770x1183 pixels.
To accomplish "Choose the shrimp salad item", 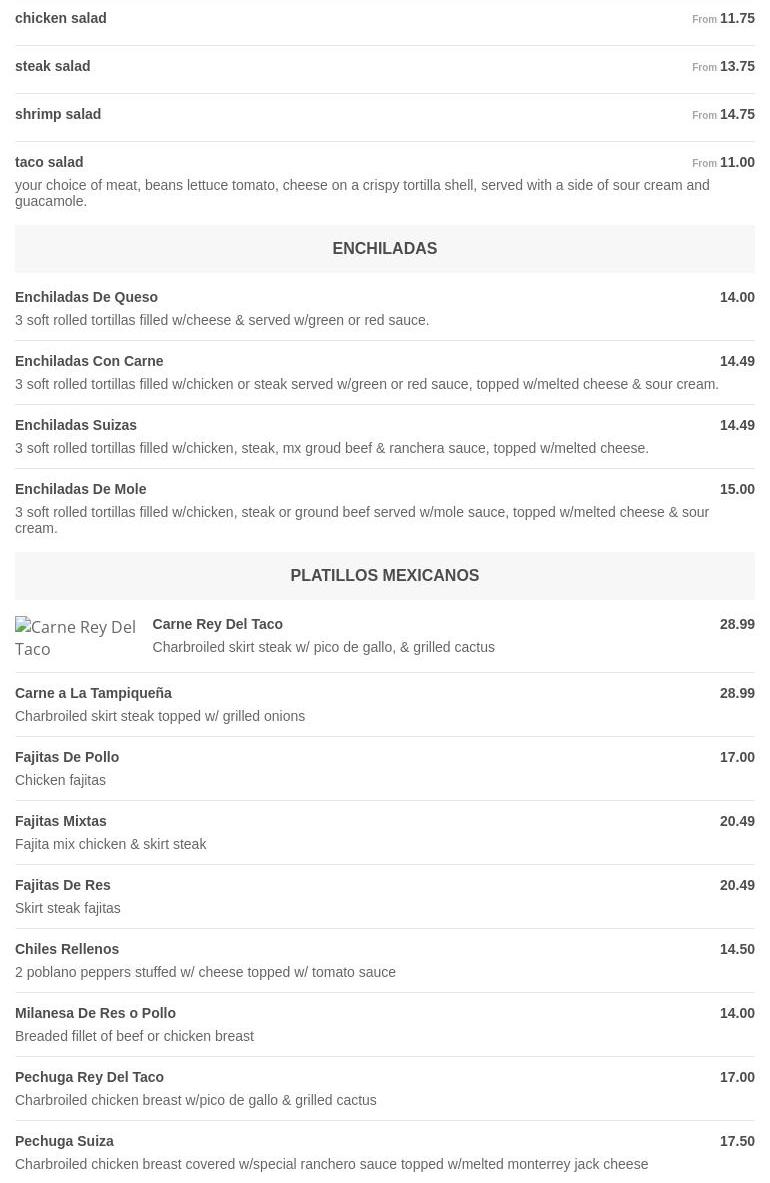I will (x=58, y=114).
